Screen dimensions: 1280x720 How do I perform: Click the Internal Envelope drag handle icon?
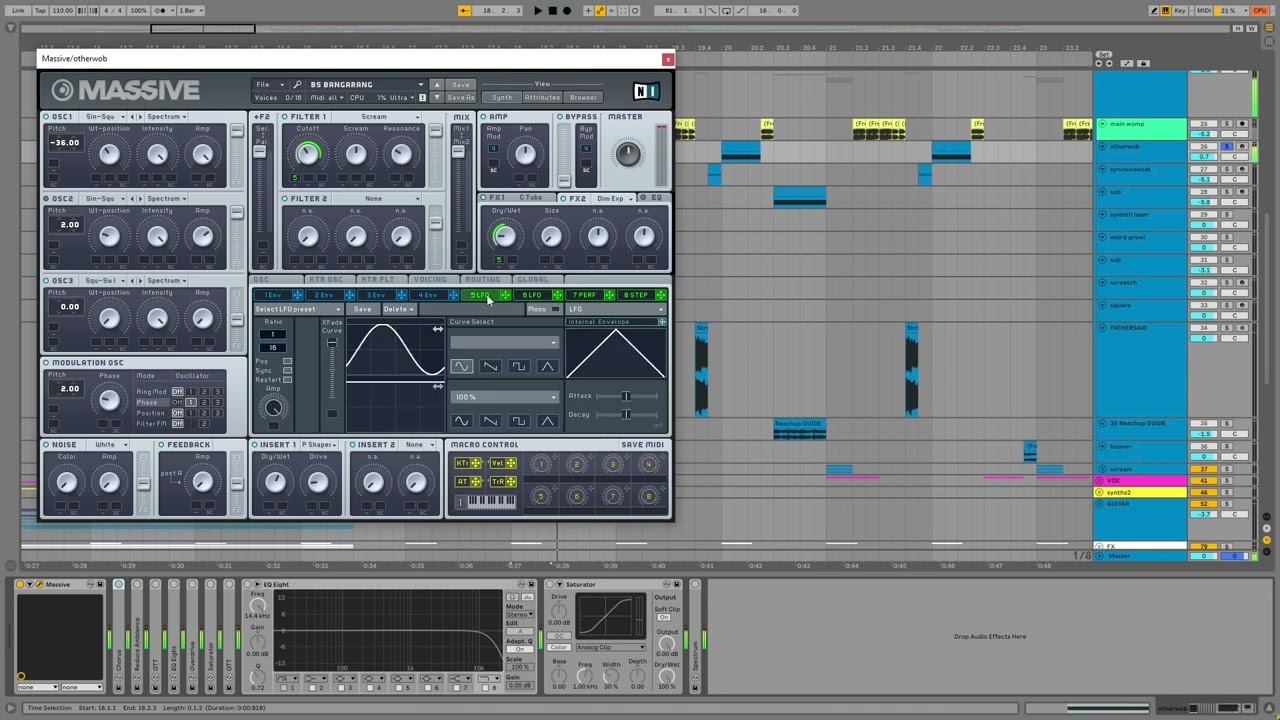(661, 322)
